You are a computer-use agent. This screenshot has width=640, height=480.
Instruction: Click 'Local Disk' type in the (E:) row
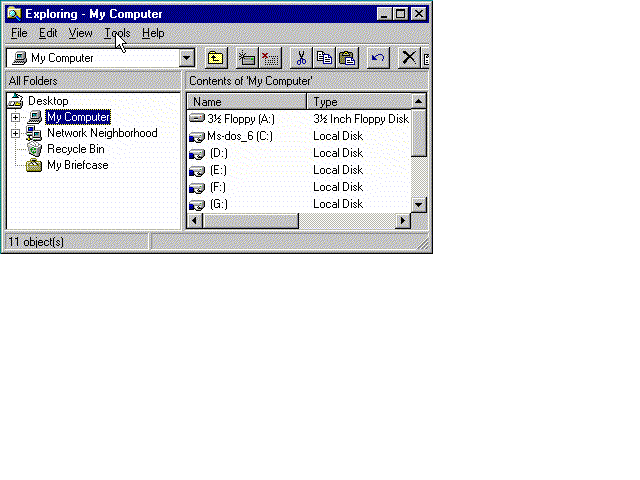point(338,170)
